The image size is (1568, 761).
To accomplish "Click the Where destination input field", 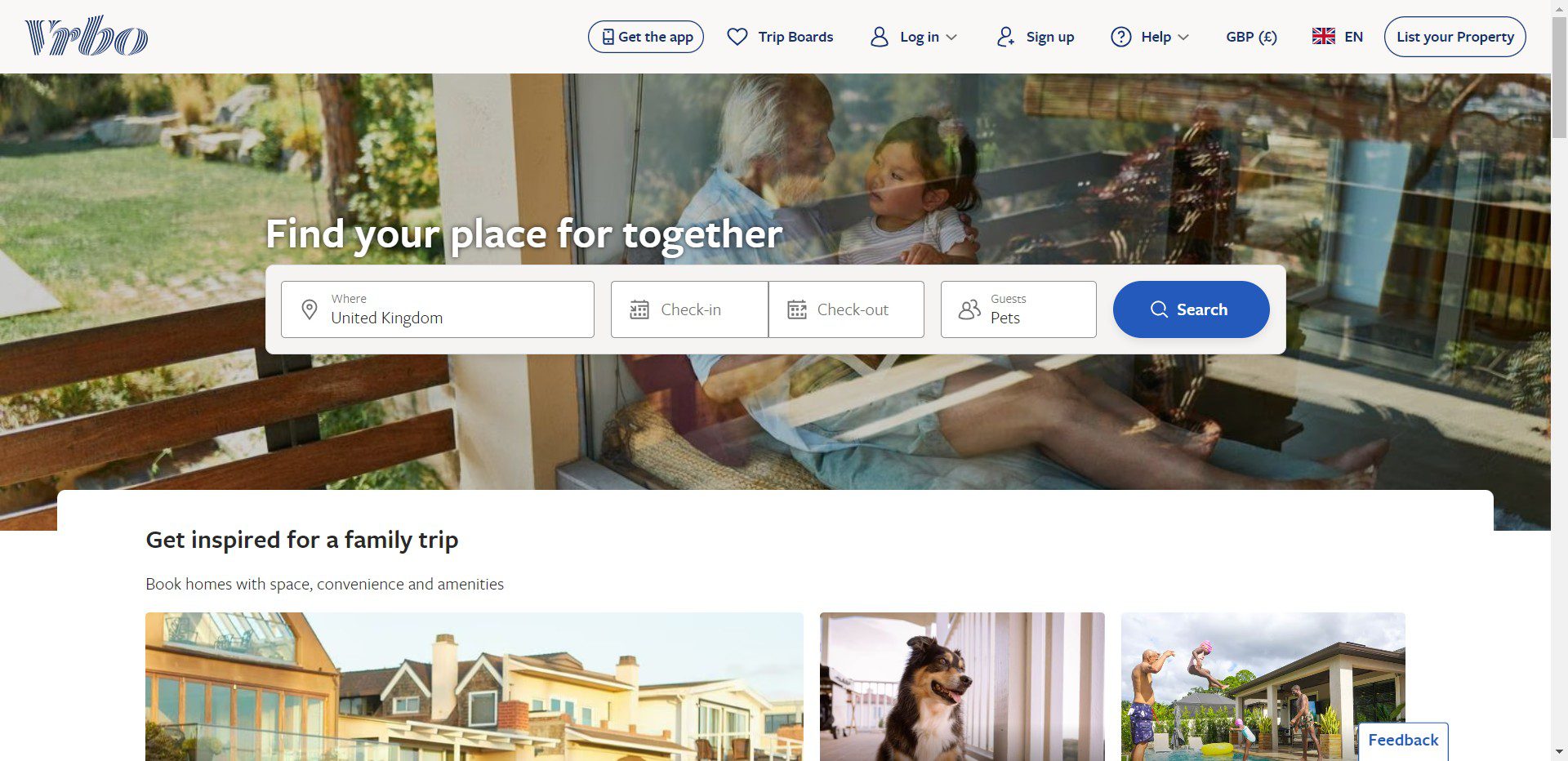I will (x=438, y=309).
